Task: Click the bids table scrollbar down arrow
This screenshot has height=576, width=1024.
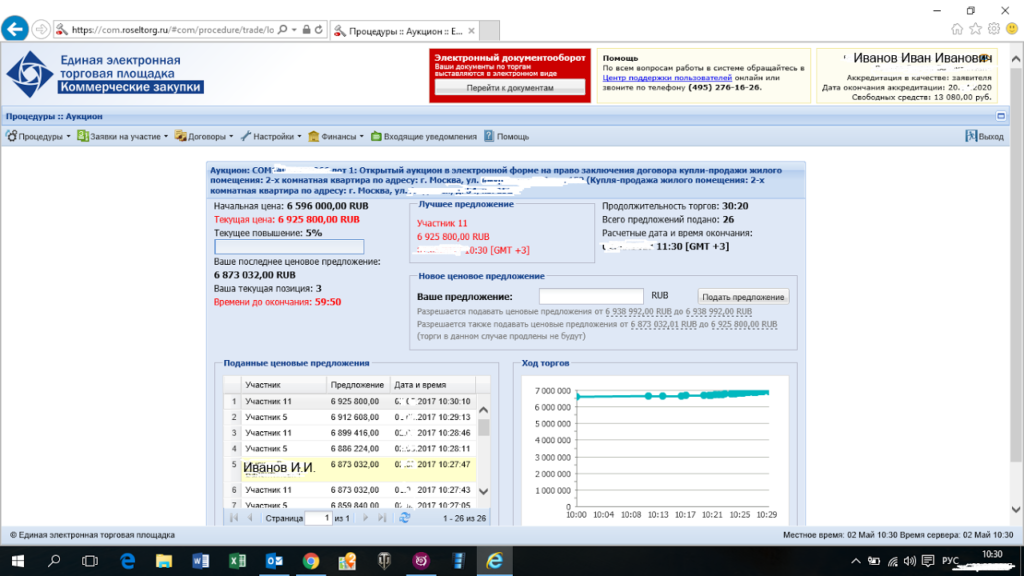Action: click(484, 491)
